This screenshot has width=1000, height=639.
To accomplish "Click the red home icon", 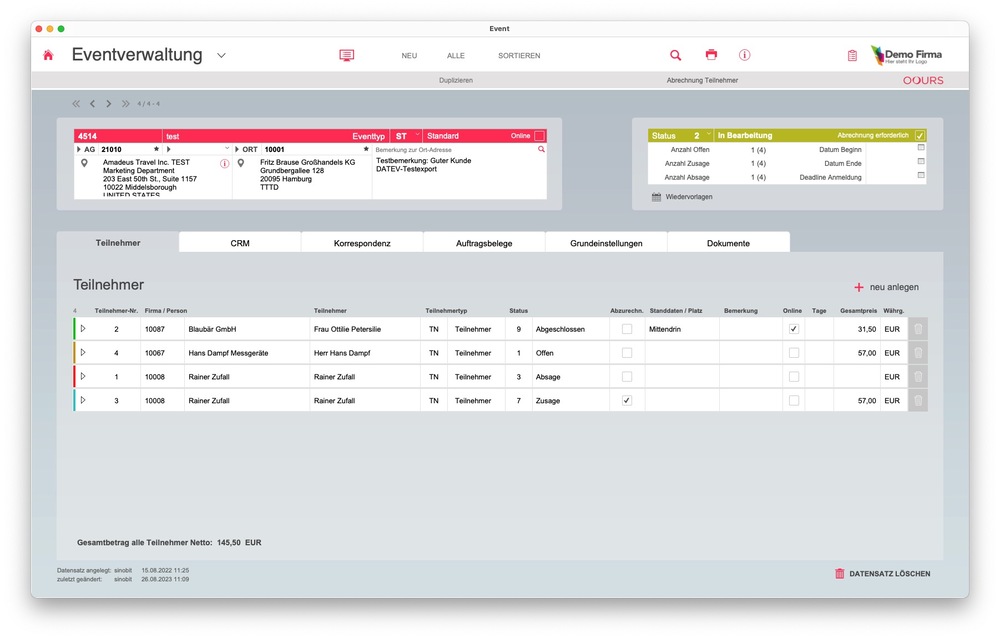I will [48, 56].
